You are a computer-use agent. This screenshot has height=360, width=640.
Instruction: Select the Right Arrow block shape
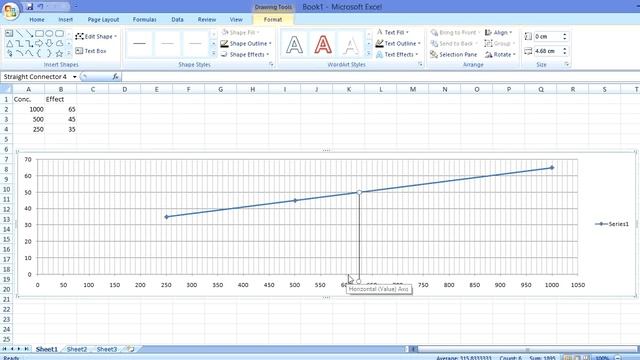pos(39,43)
